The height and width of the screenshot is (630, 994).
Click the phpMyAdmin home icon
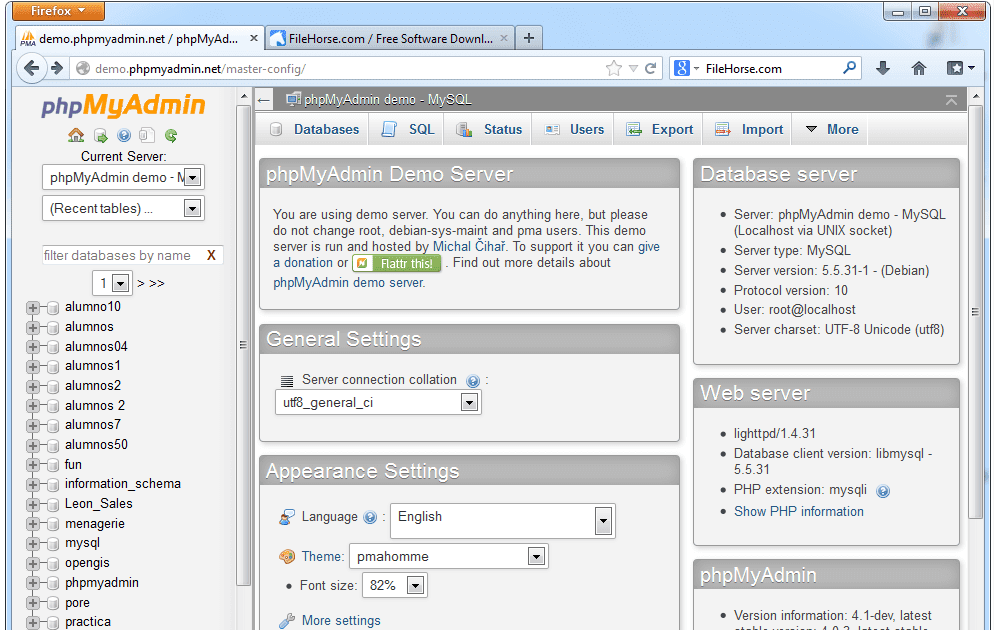click(76, 135)
